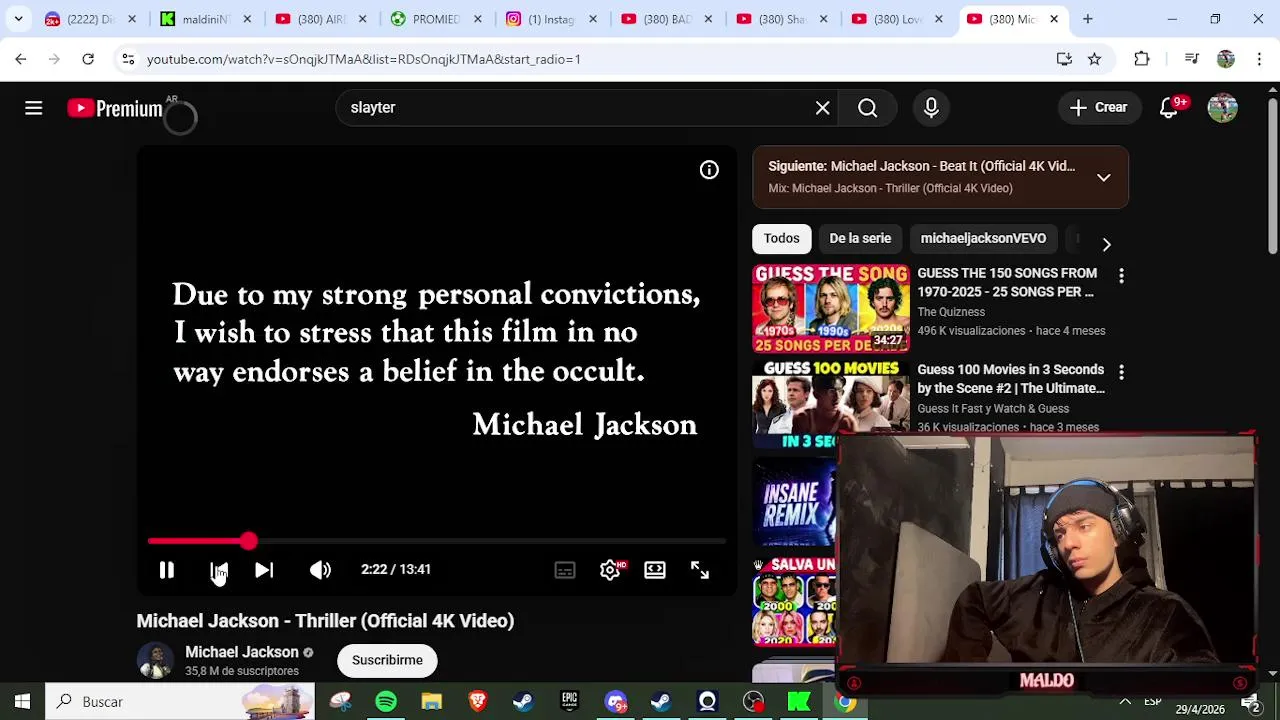Image resolution: width=1280 pixels, height=720 pixels.
Task: Select the De la serie chip
Action: click(x=860, y=238)
